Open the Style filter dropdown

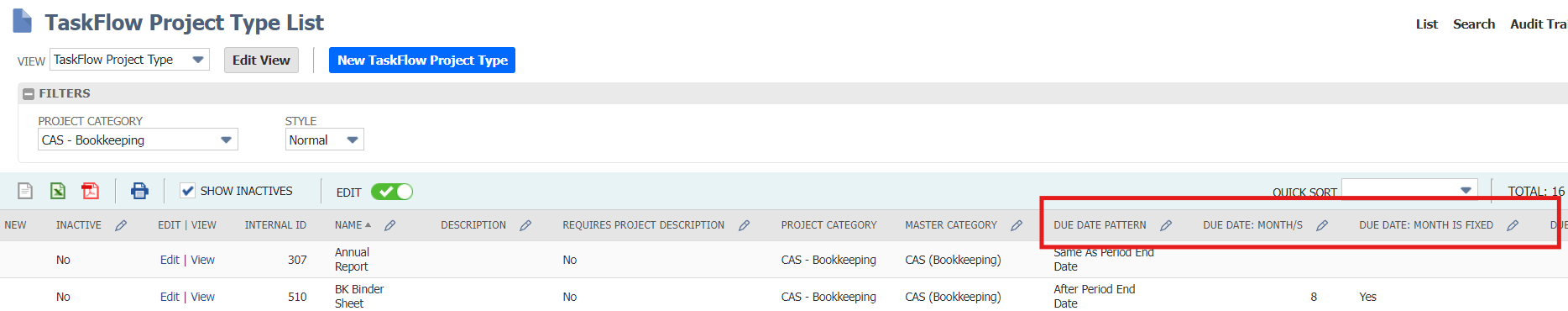coord(324,140)
